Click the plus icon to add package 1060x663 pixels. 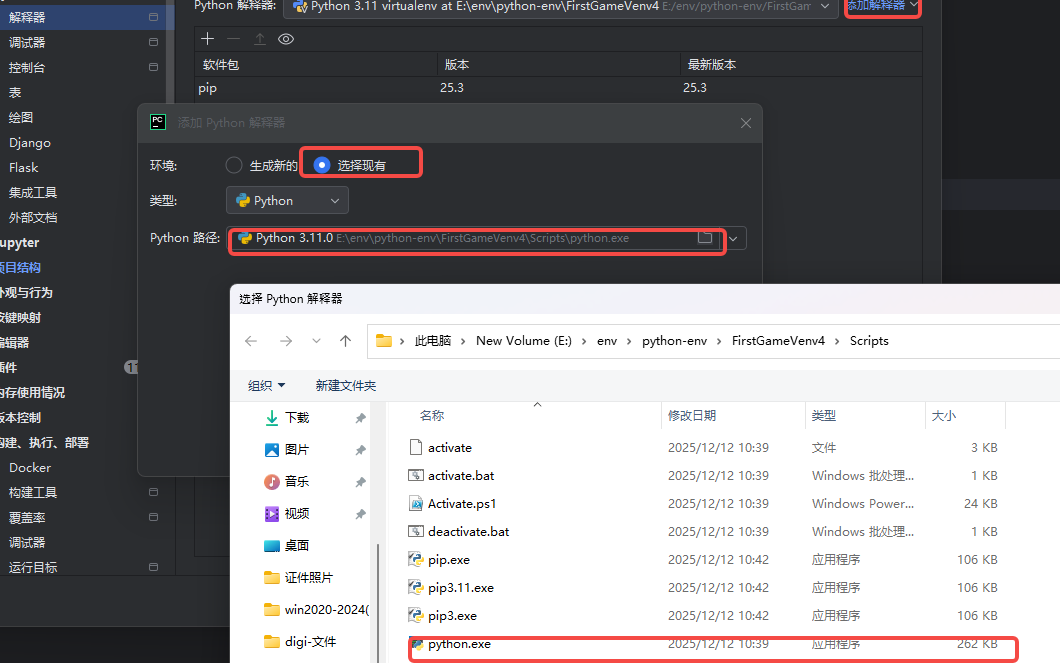[208, 39]
